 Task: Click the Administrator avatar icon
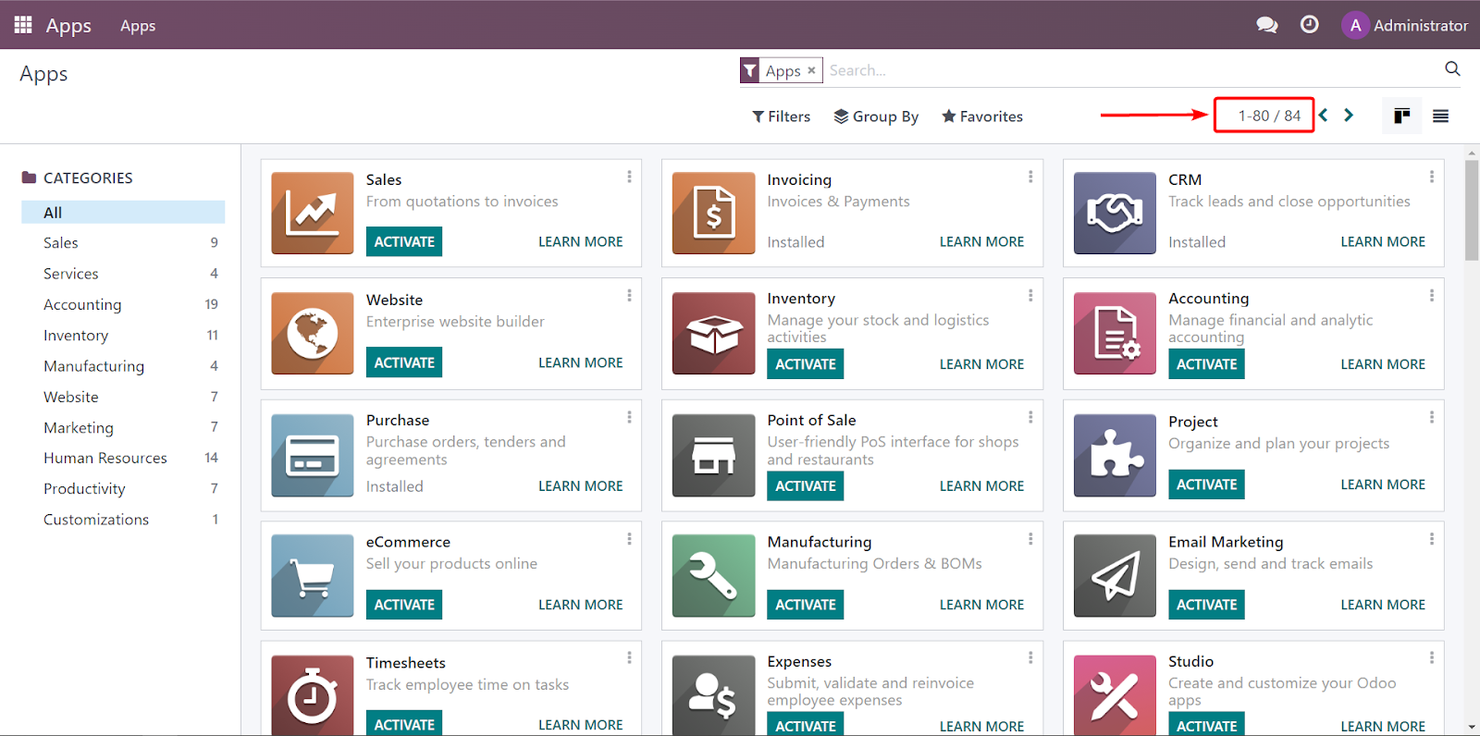1355,26
